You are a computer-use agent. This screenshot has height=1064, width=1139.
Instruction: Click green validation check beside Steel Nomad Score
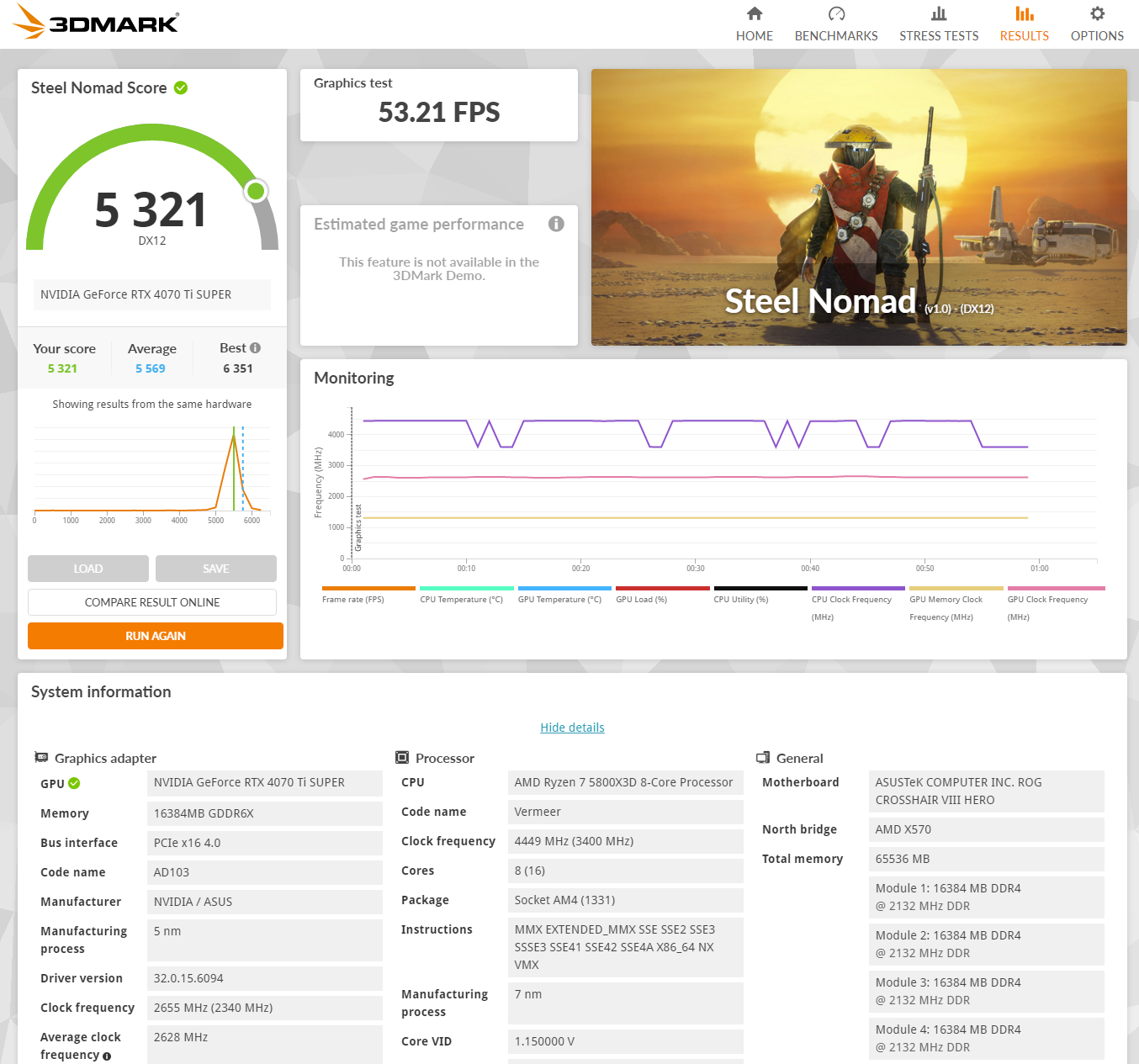point(181,87)
